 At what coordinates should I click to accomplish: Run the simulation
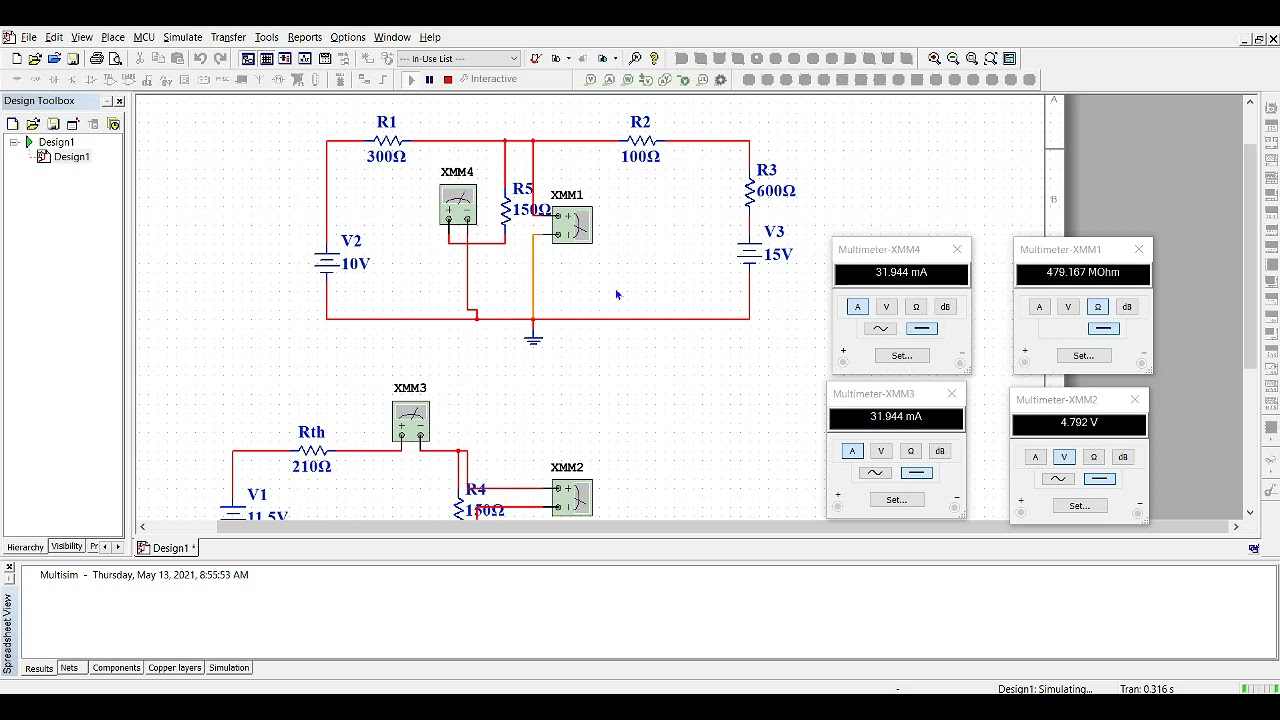coord(410,80)
